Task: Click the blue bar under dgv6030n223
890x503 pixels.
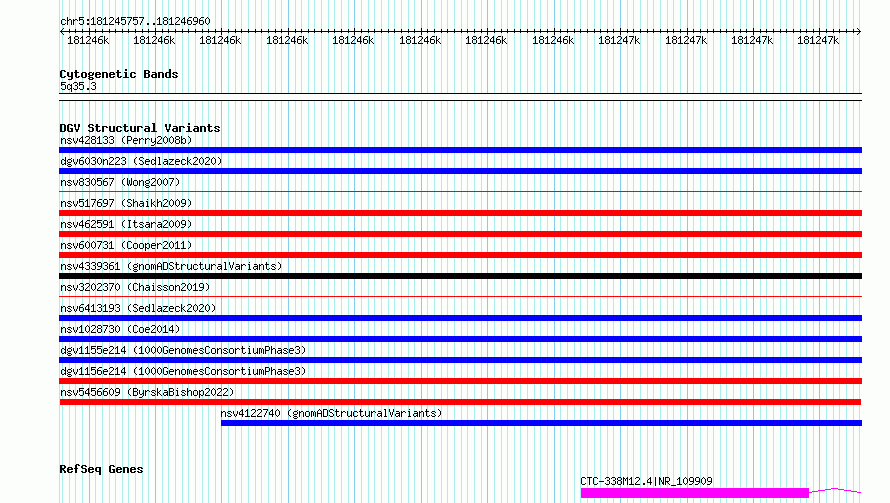Action: [x=460, y=171]
